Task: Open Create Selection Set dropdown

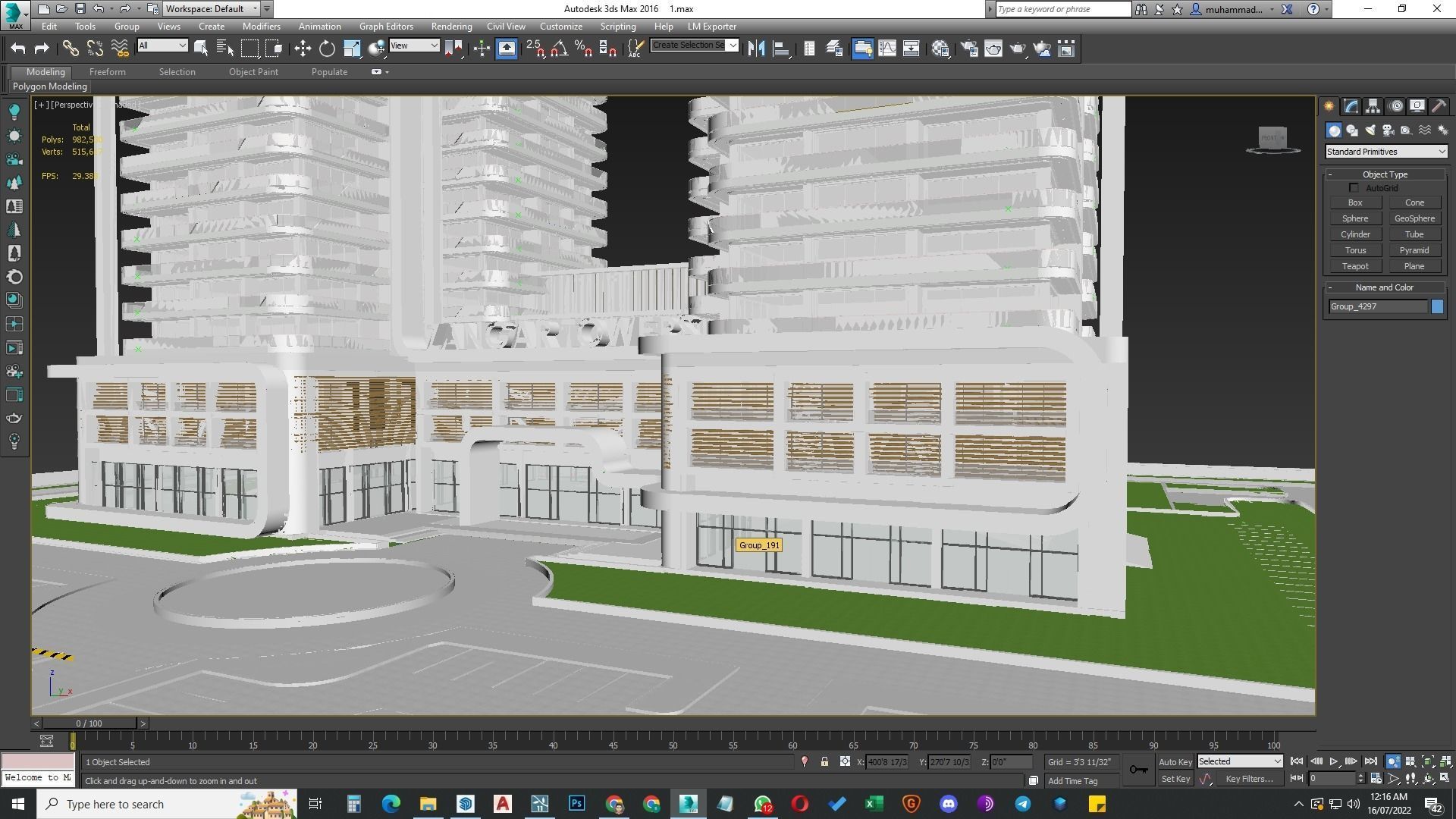Action: [694, 45]
